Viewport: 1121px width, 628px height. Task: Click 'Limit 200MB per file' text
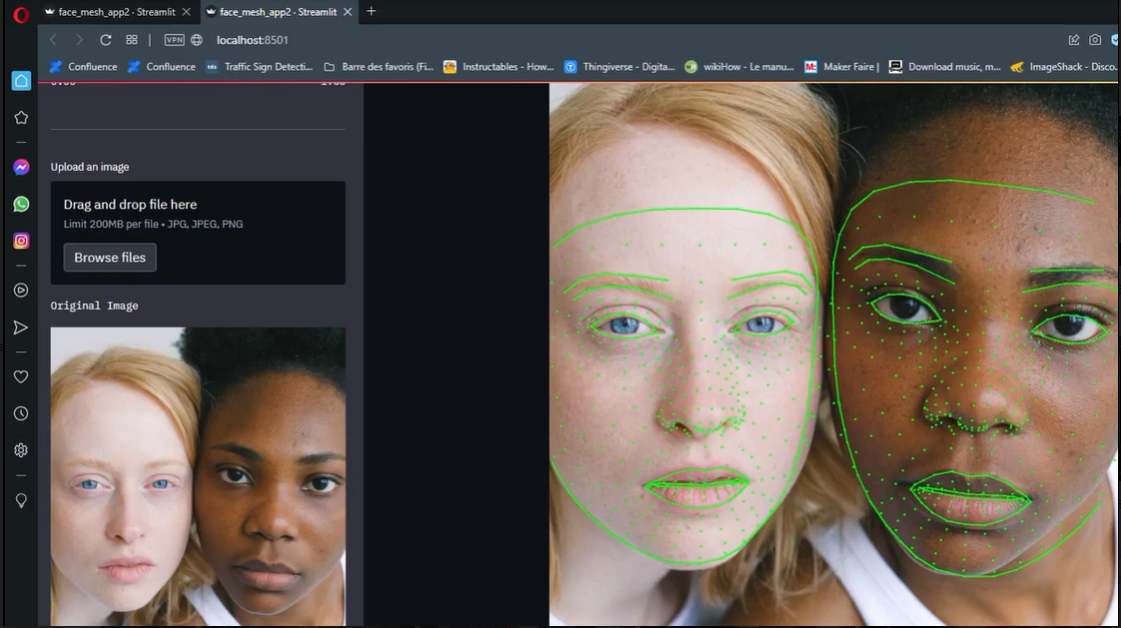click(112, 224)
